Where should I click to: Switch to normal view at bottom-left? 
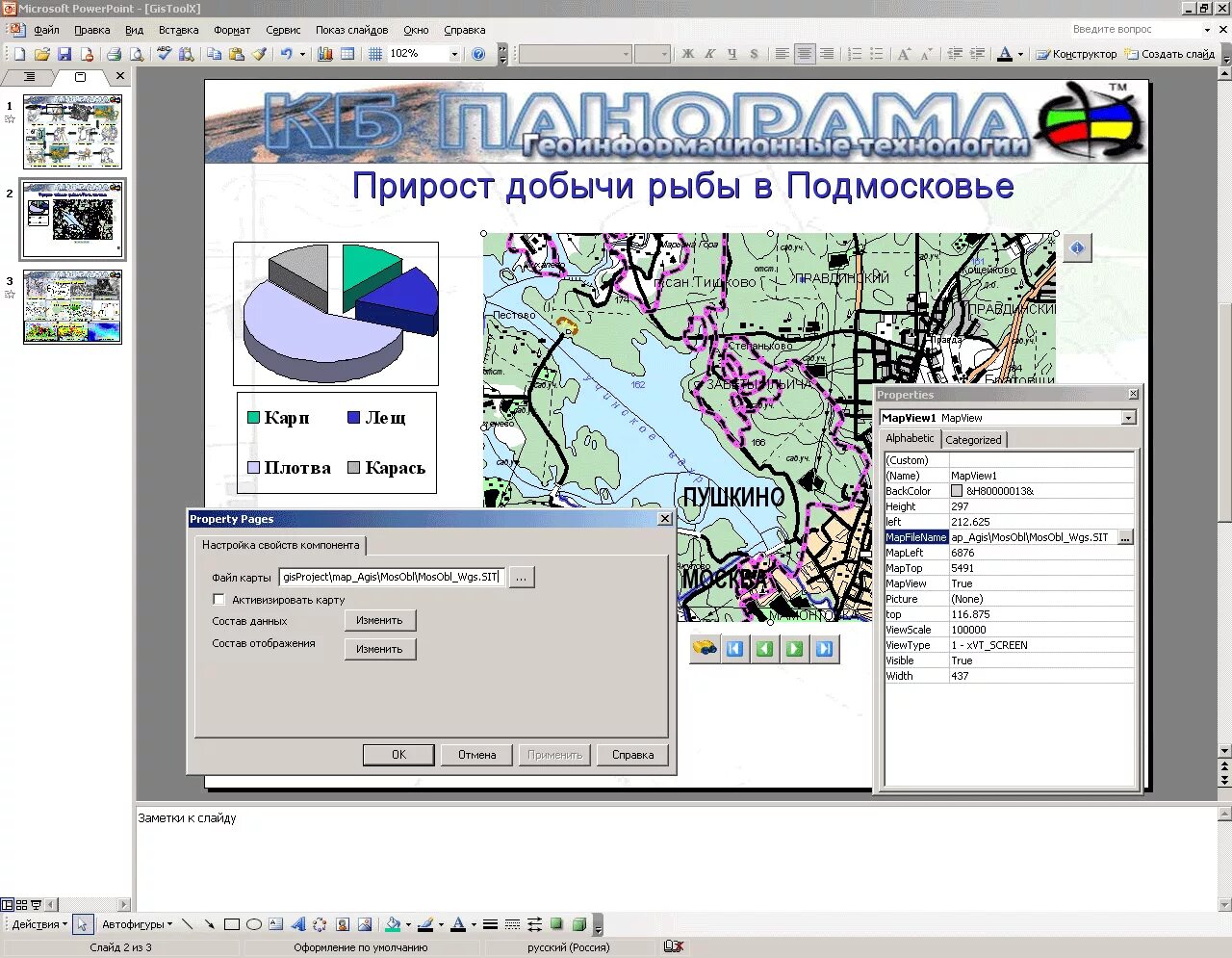coord(7,905)
